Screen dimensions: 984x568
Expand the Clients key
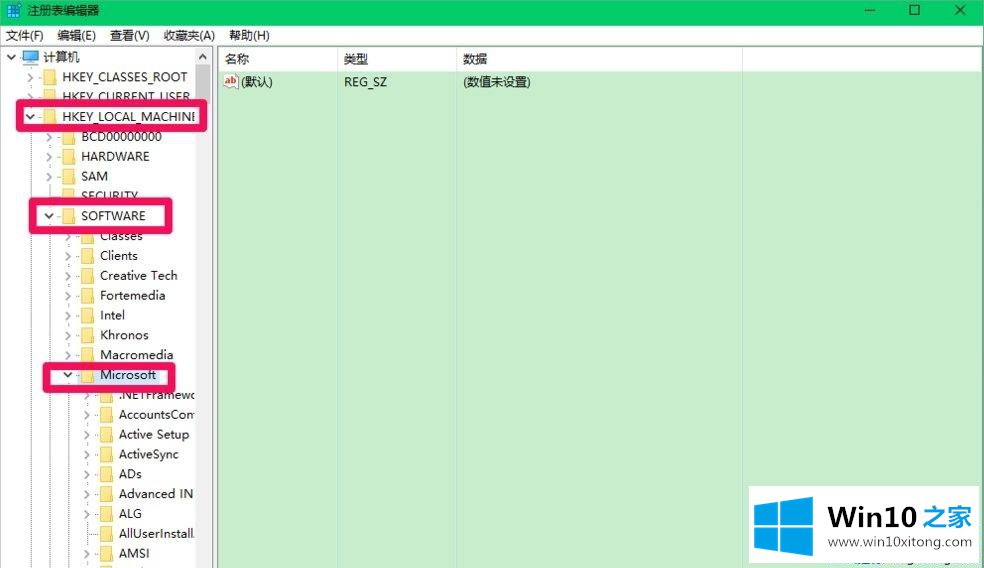68,255
